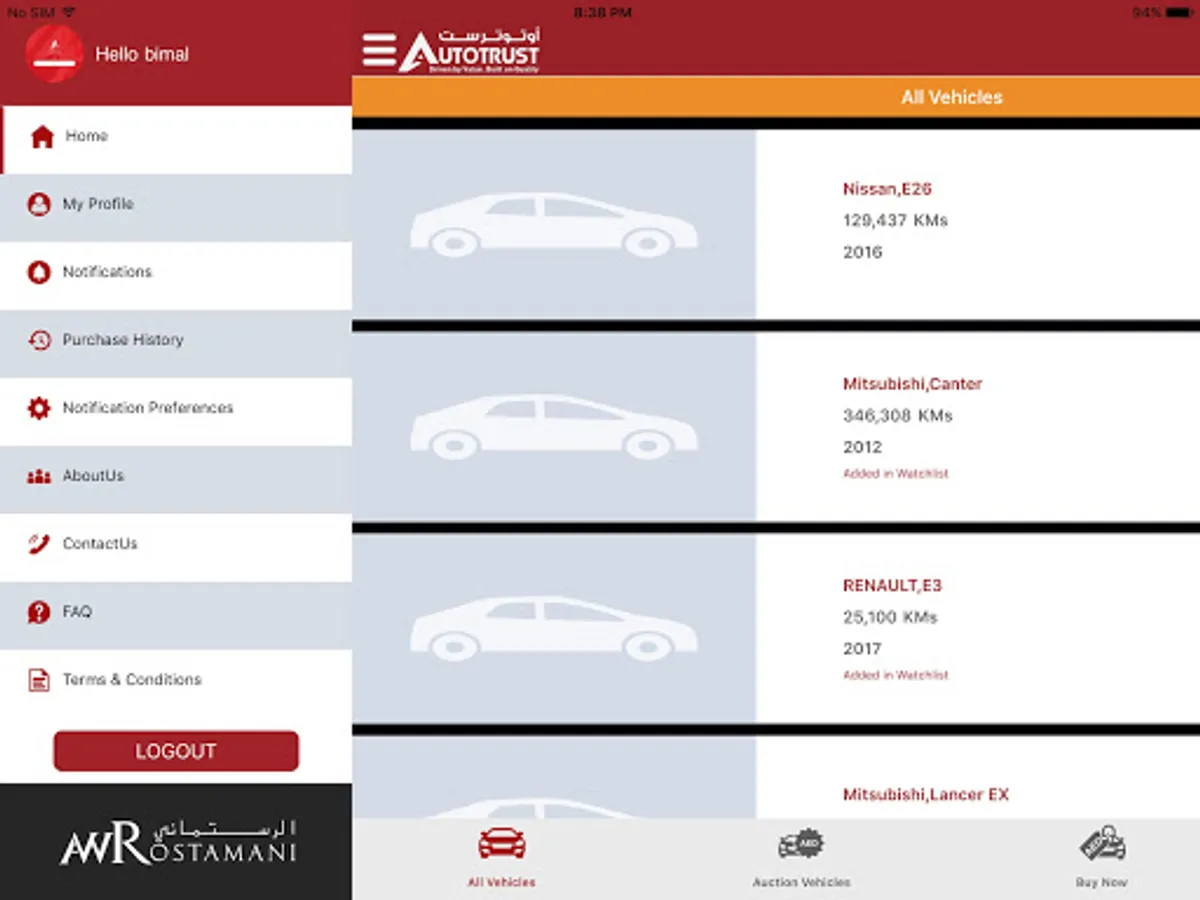Open Terms & Conditions menu item
The width and height of the screenshot is (1200, 900).
pos(176,682)
